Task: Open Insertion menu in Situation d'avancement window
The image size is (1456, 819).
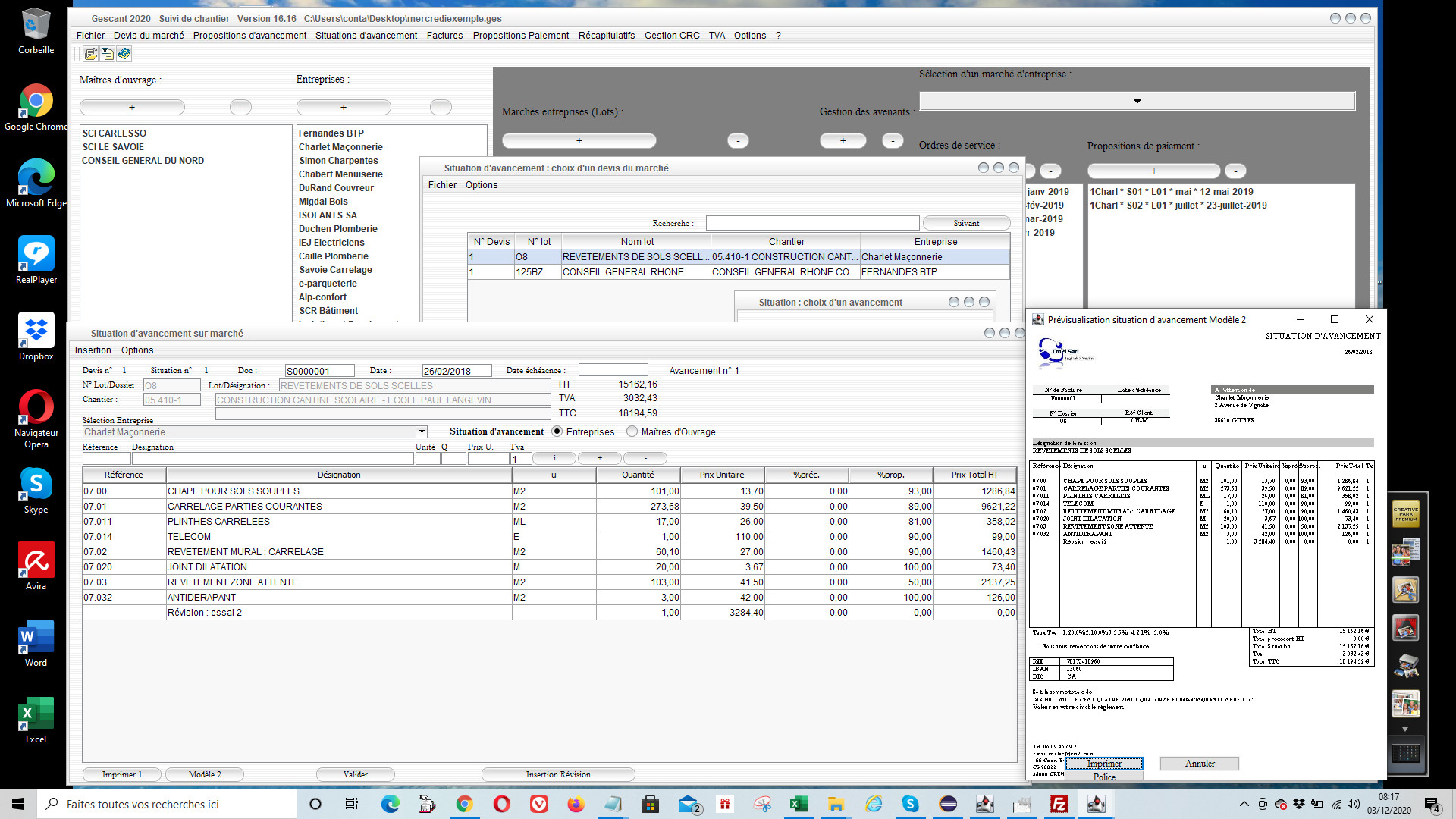Action: pos(93,350)
